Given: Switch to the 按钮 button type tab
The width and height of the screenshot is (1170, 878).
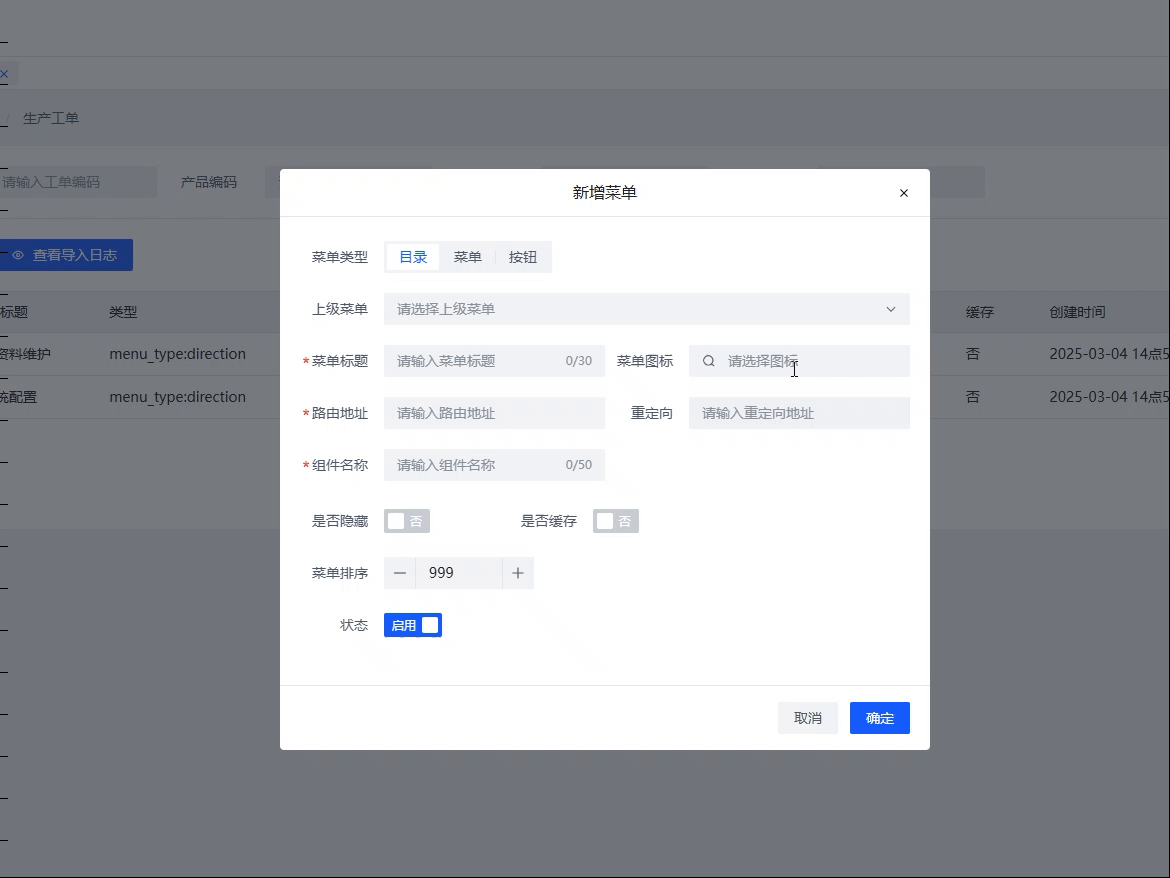Looking at the screenshot, I should tap(523, 256).
